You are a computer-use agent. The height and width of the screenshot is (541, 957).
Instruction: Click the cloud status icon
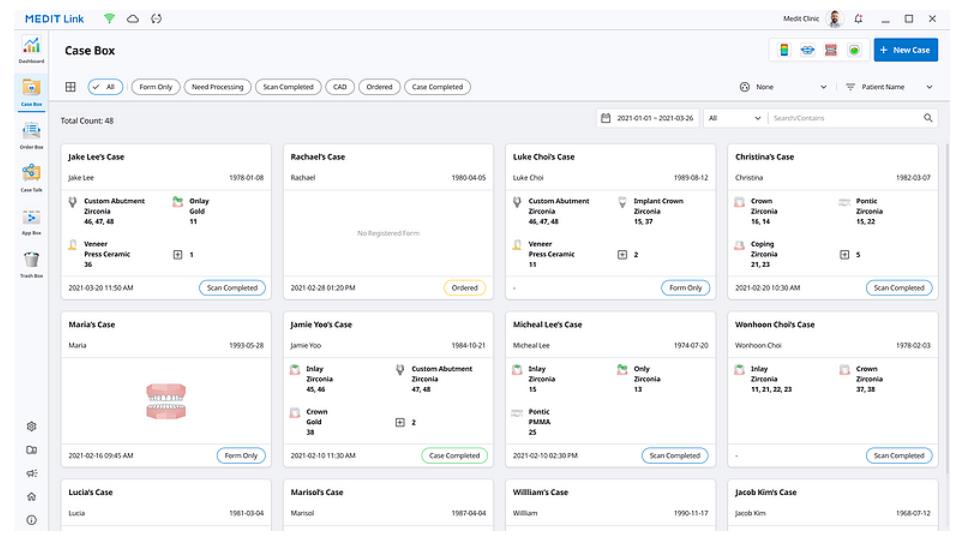point(132,18)
